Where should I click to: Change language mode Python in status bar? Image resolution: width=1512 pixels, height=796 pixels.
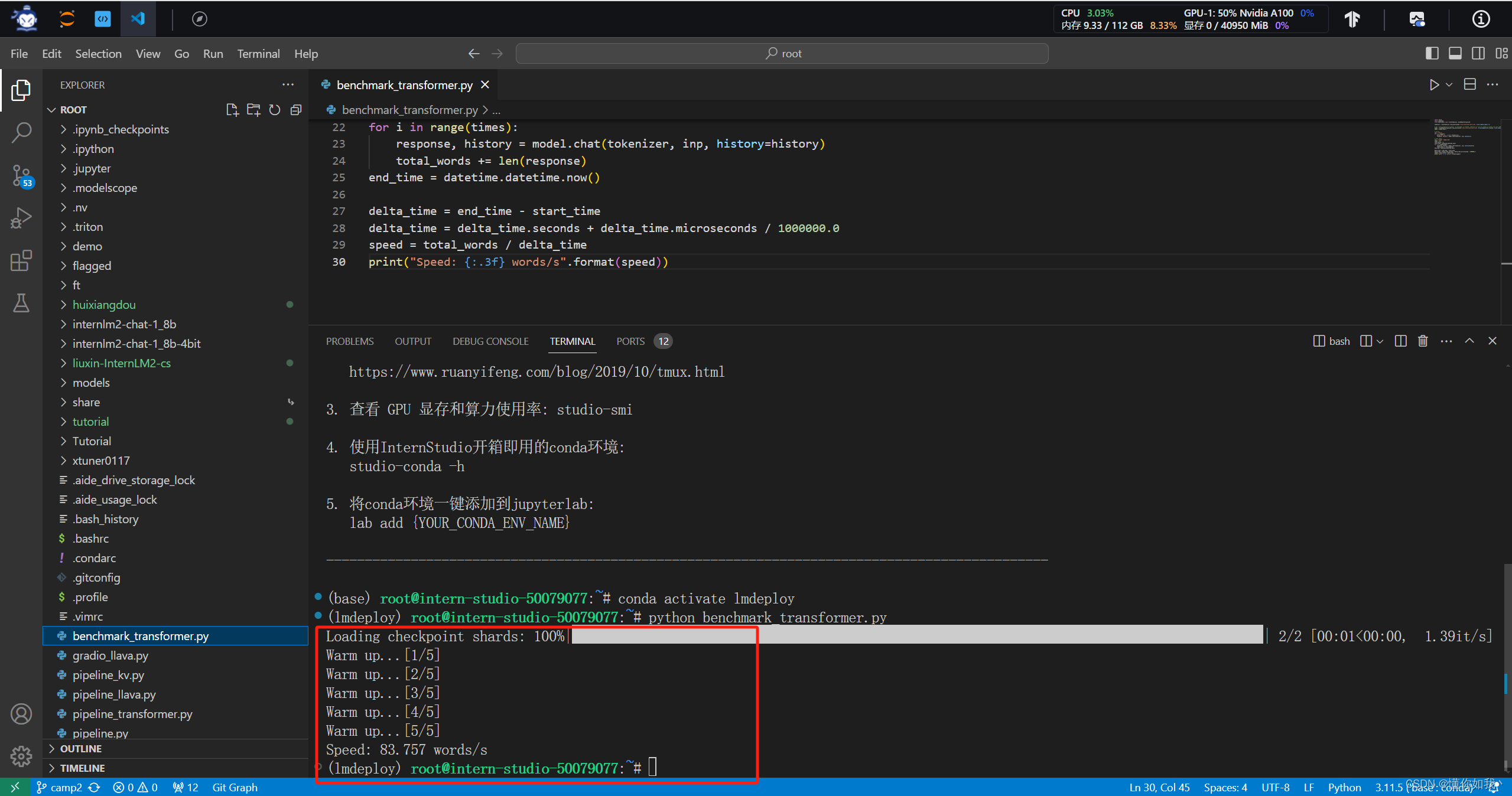pyautogui.click(x=1344, y=787)
